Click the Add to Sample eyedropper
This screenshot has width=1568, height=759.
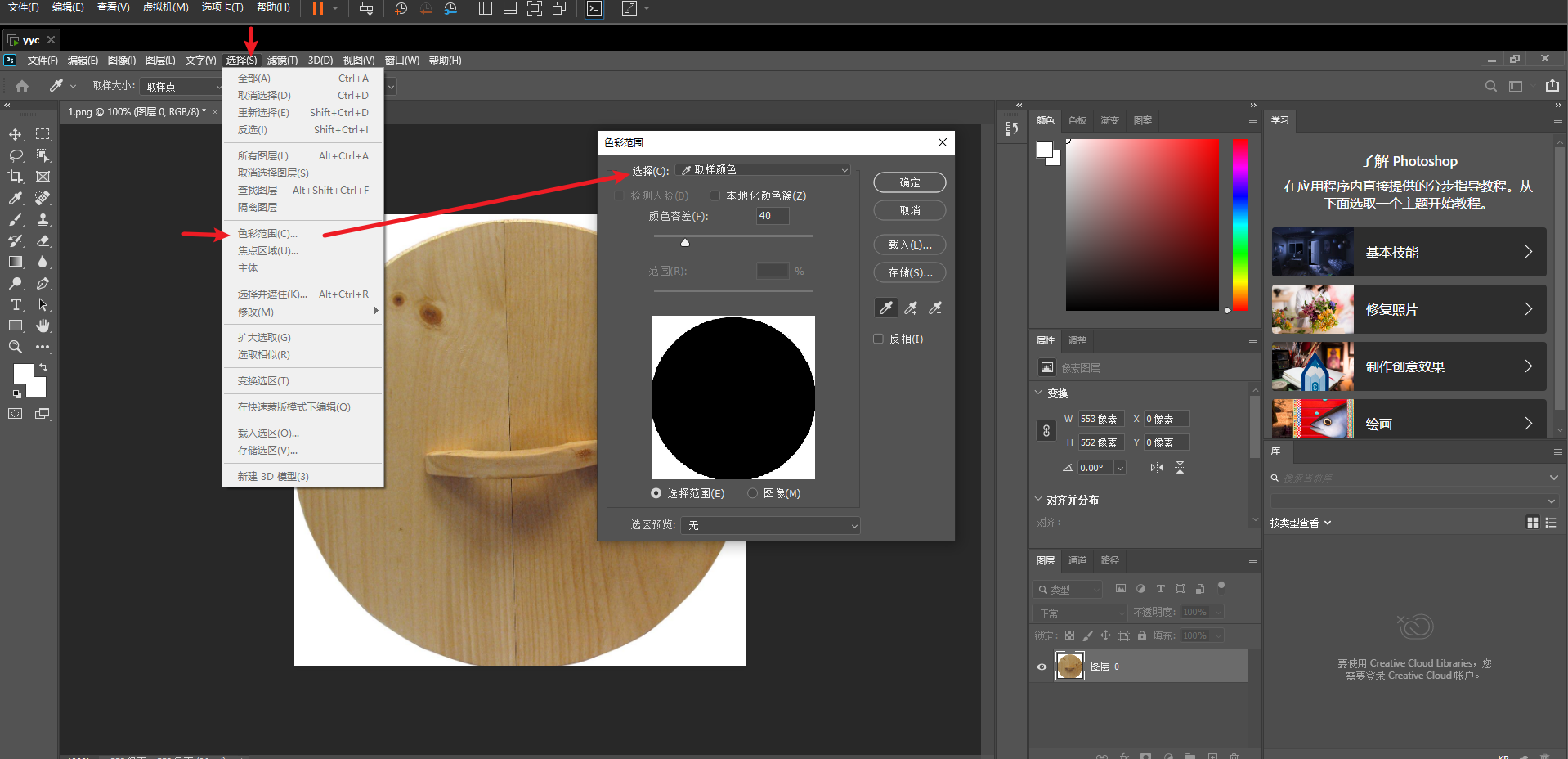[x=911, y=308]
